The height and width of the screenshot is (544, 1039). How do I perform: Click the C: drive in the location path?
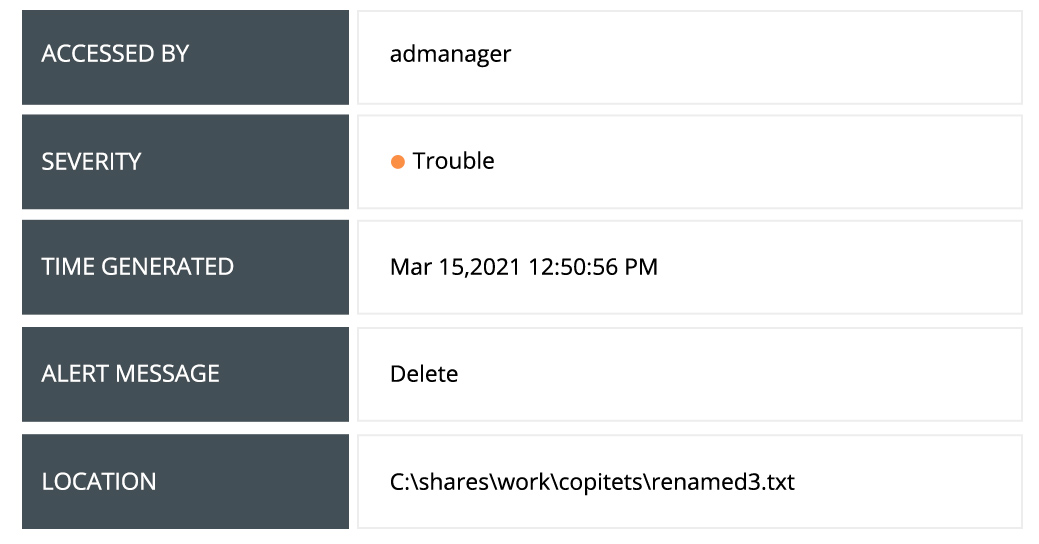tap(400, 482)
